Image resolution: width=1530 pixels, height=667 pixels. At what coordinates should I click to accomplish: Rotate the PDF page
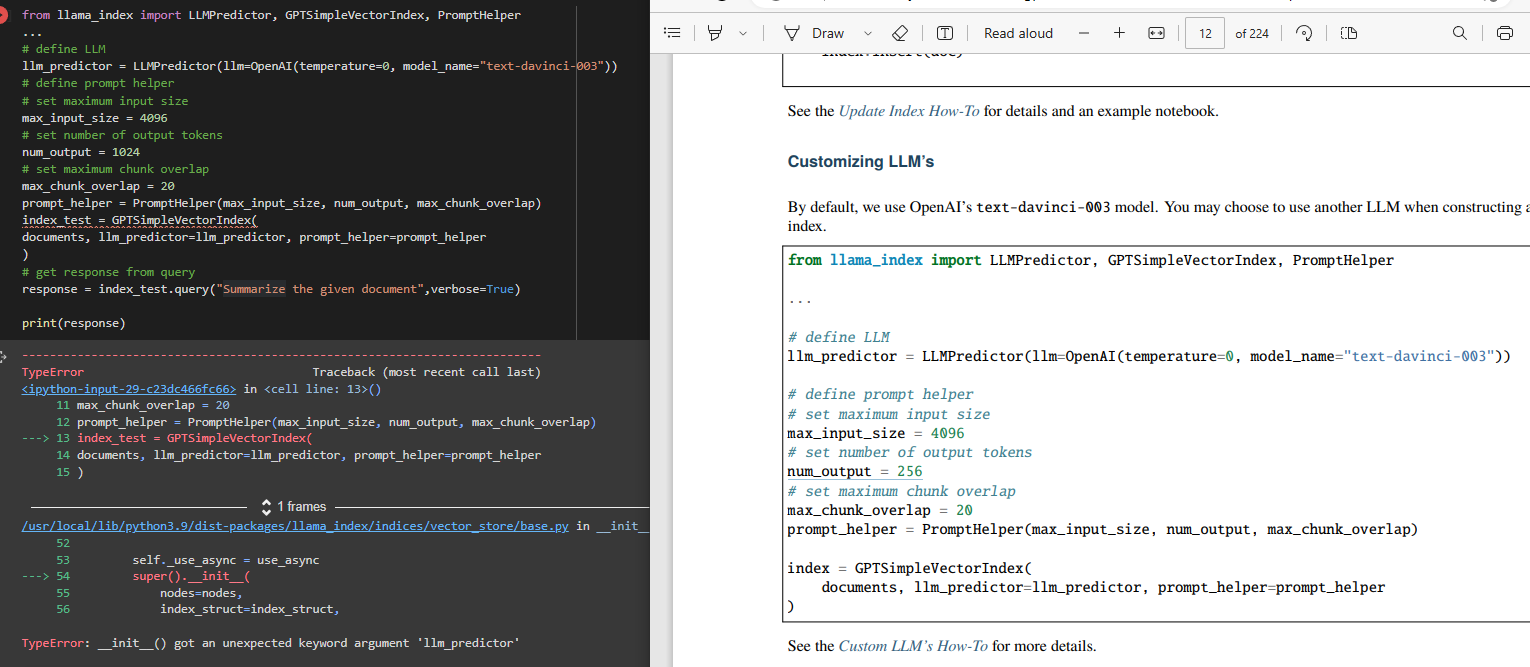1303,32
